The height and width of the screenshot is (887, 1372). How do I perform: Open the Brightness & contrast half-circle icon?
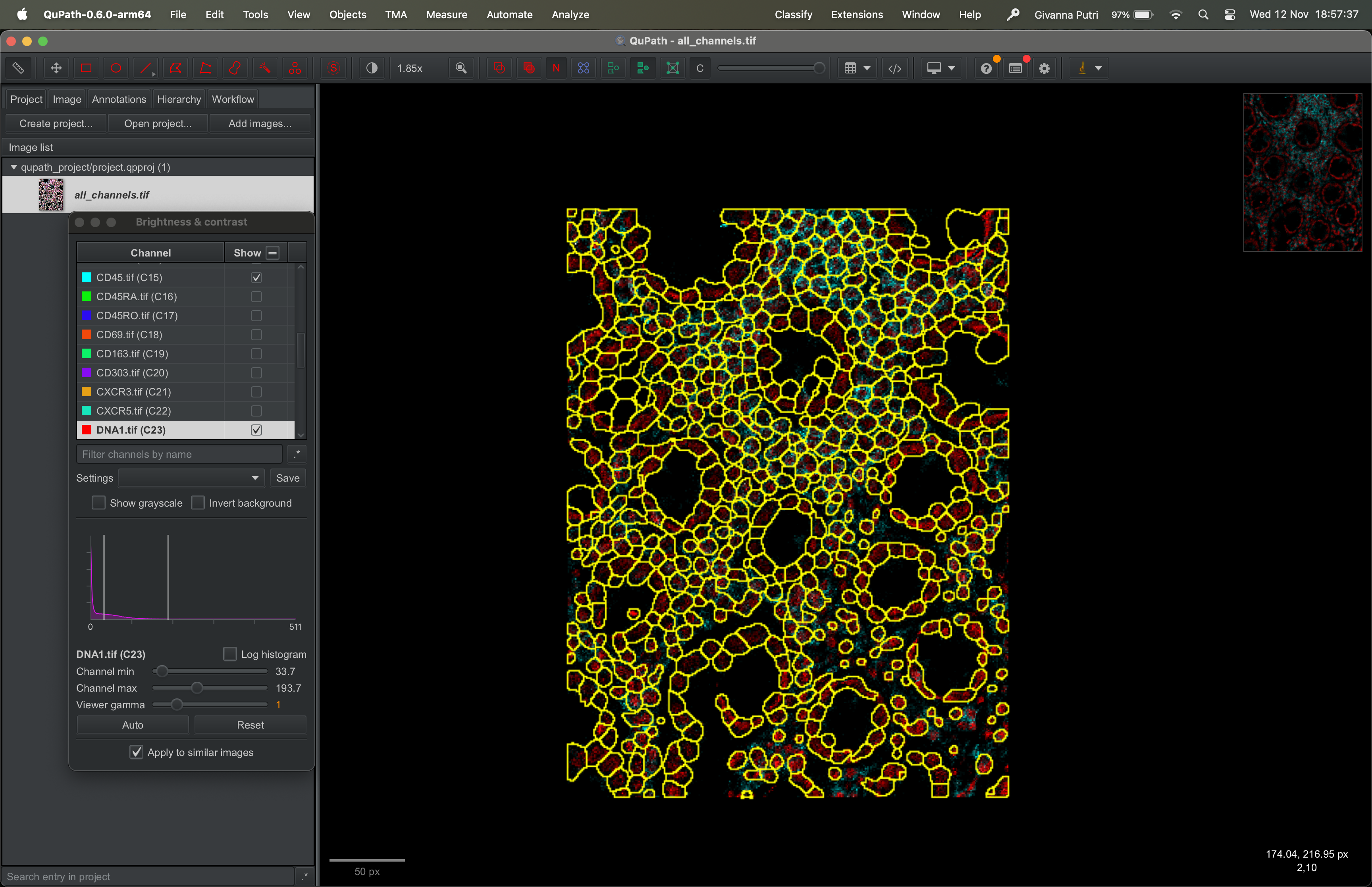372,68
